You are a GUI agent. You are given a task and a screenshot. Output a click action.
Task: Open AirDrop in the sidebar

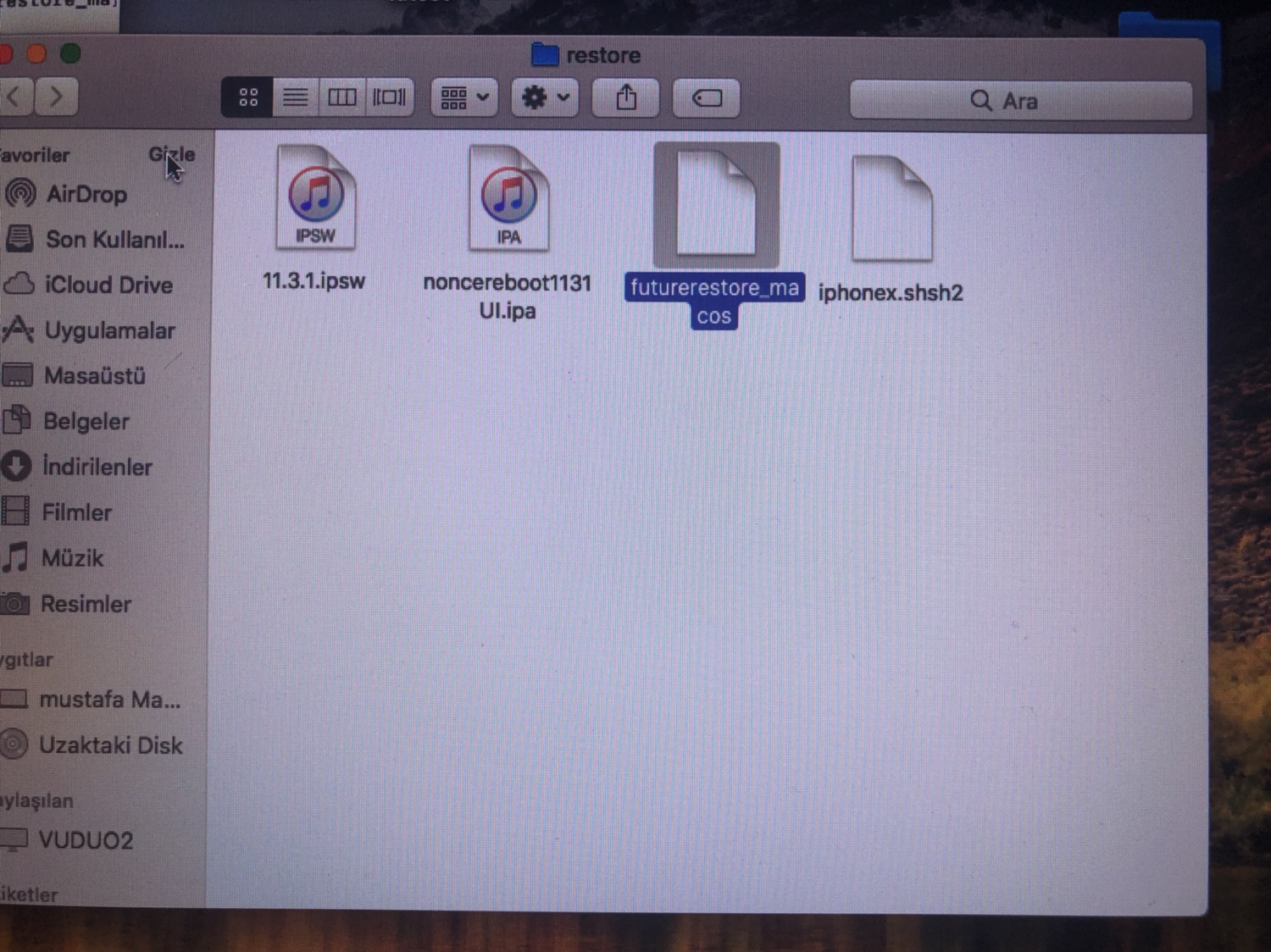coord(86,195)
